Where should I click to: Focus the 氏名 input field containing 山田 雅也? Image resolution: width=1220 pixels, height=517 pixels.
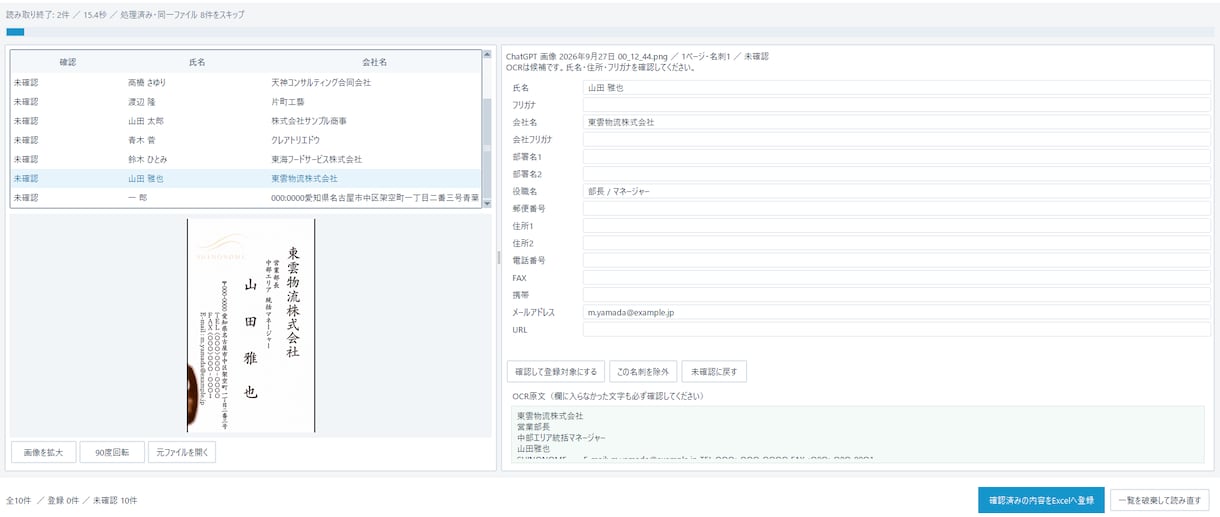(896, 88)
